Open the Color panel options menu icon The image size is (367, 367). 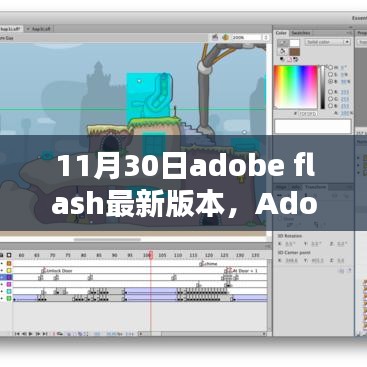(349, 33)
